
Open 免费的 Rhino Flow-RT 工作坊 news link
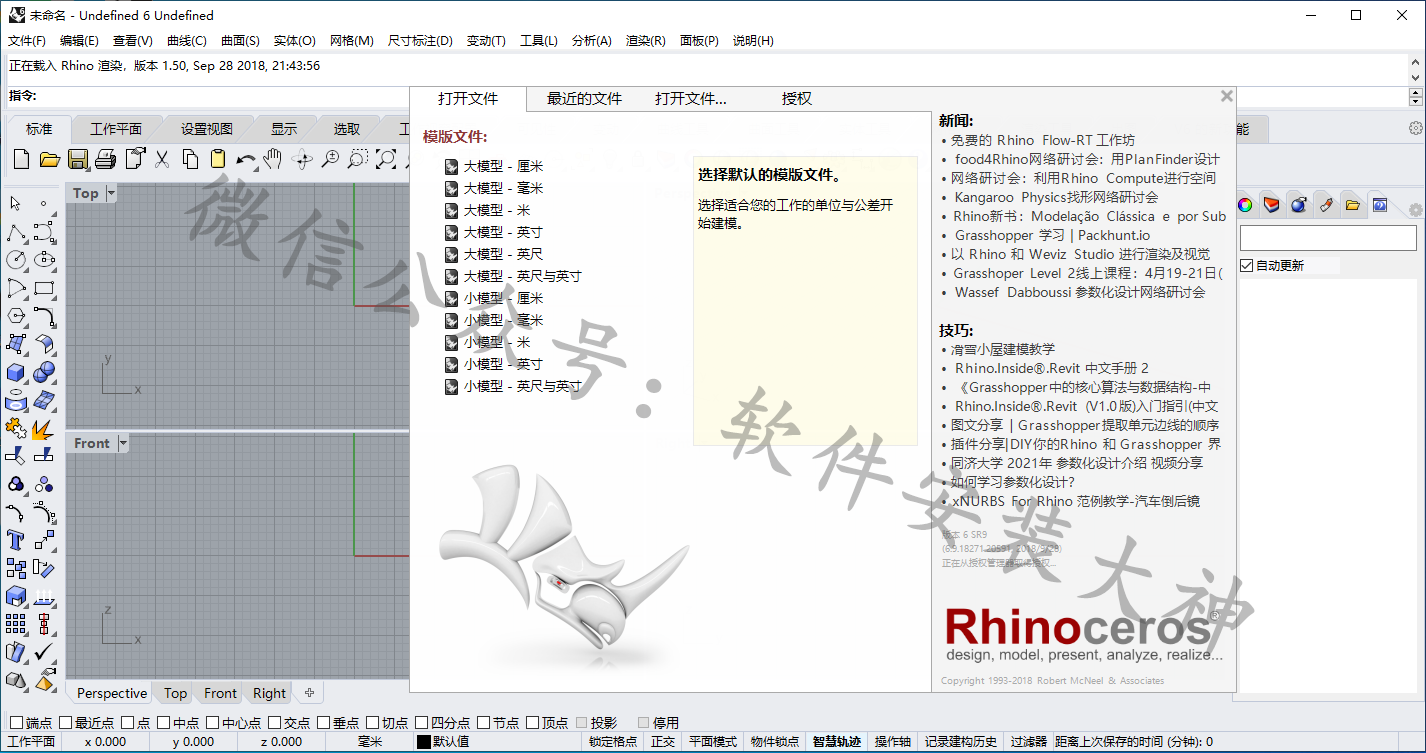point(1043,140)
